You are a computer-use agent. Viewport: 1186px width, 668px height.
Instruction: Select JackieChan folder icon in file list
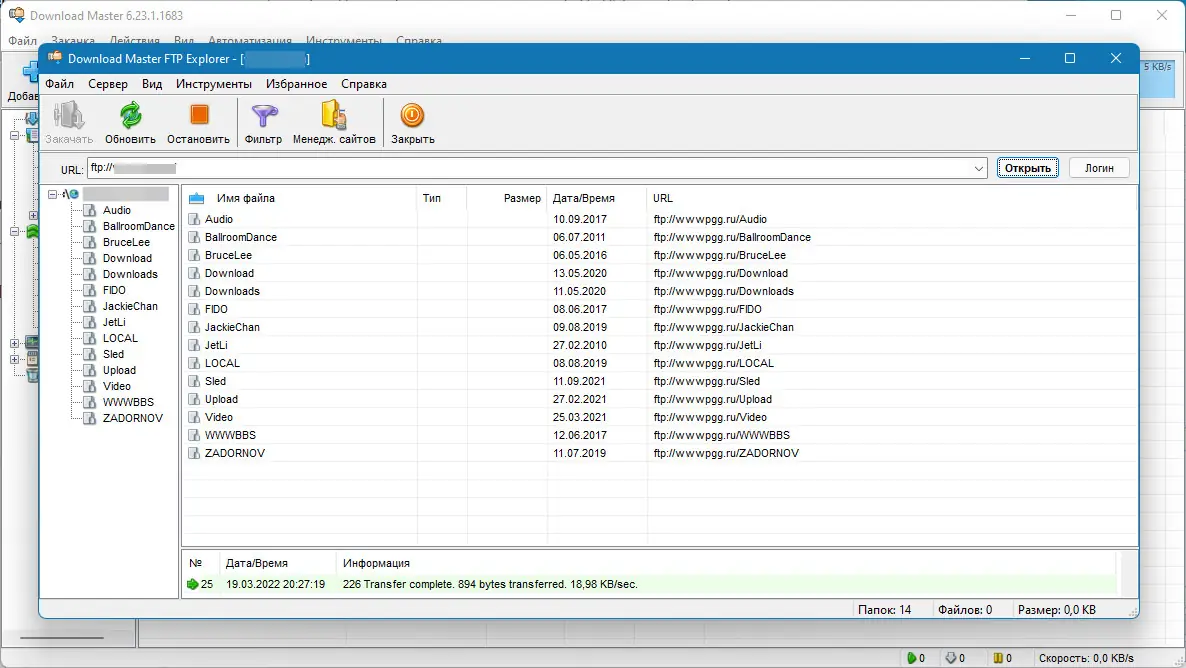click(194, 328)
